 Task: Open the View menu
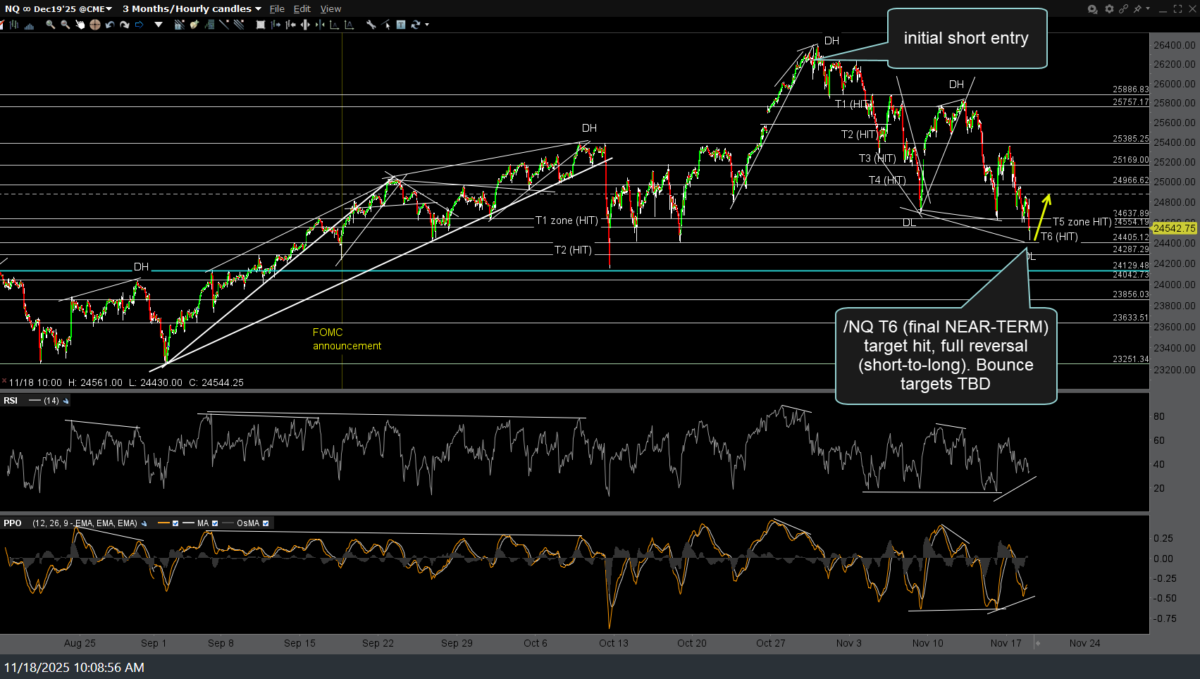pyautogui.click(x=331, y=9)
